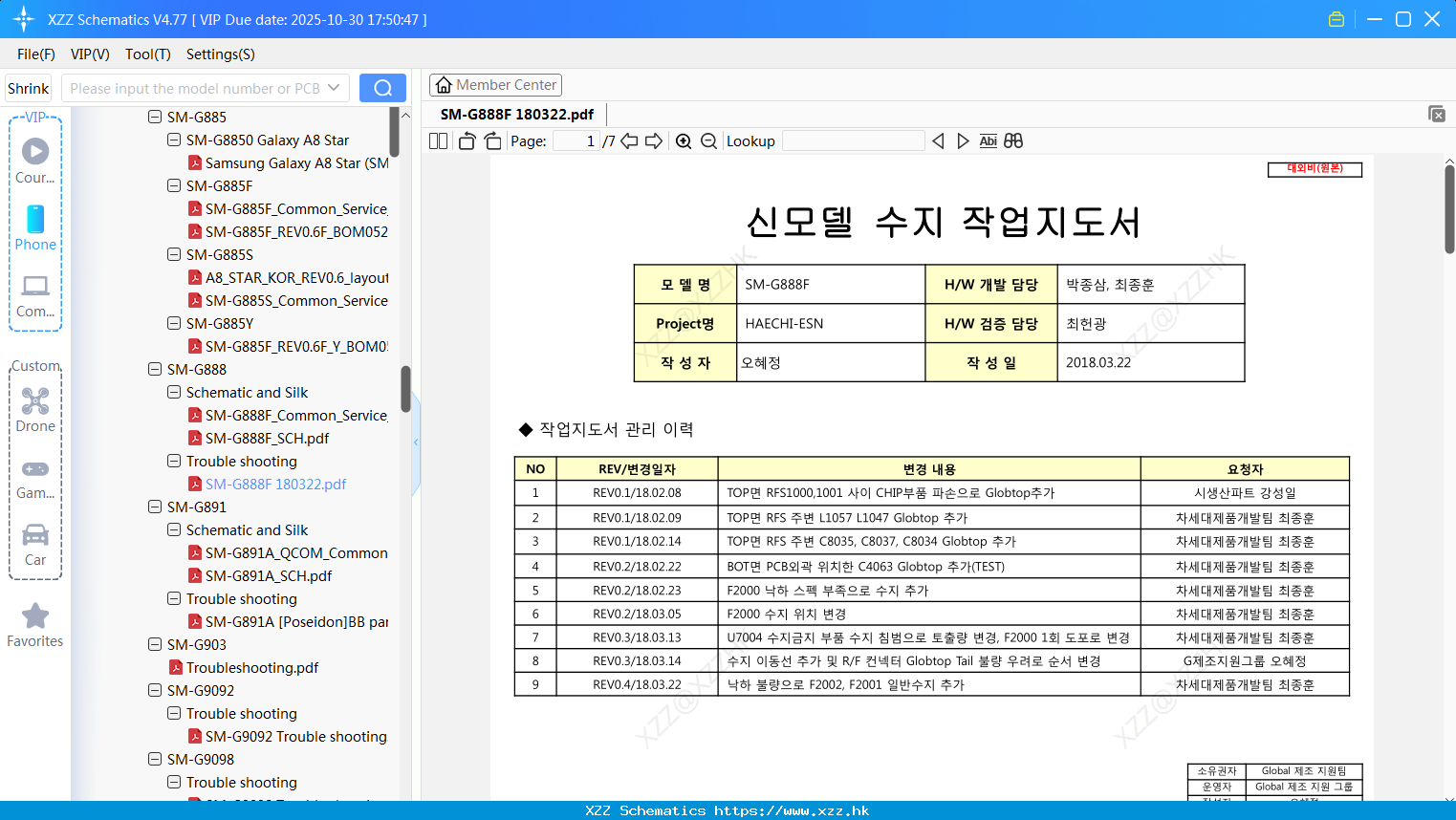Open the Member Center home button
This screenshot has width=1456, height=820.
pos(495,85)
